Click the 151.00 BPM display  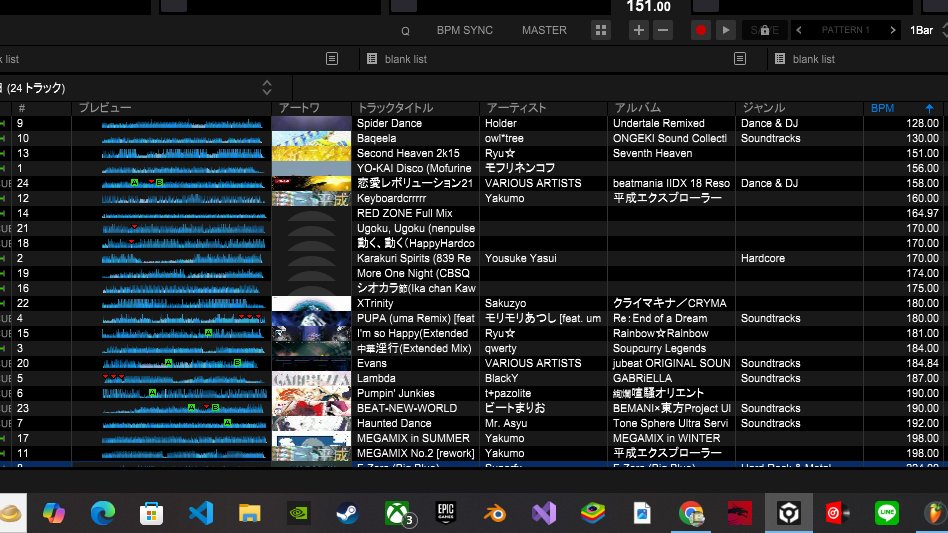click(648, 7)
